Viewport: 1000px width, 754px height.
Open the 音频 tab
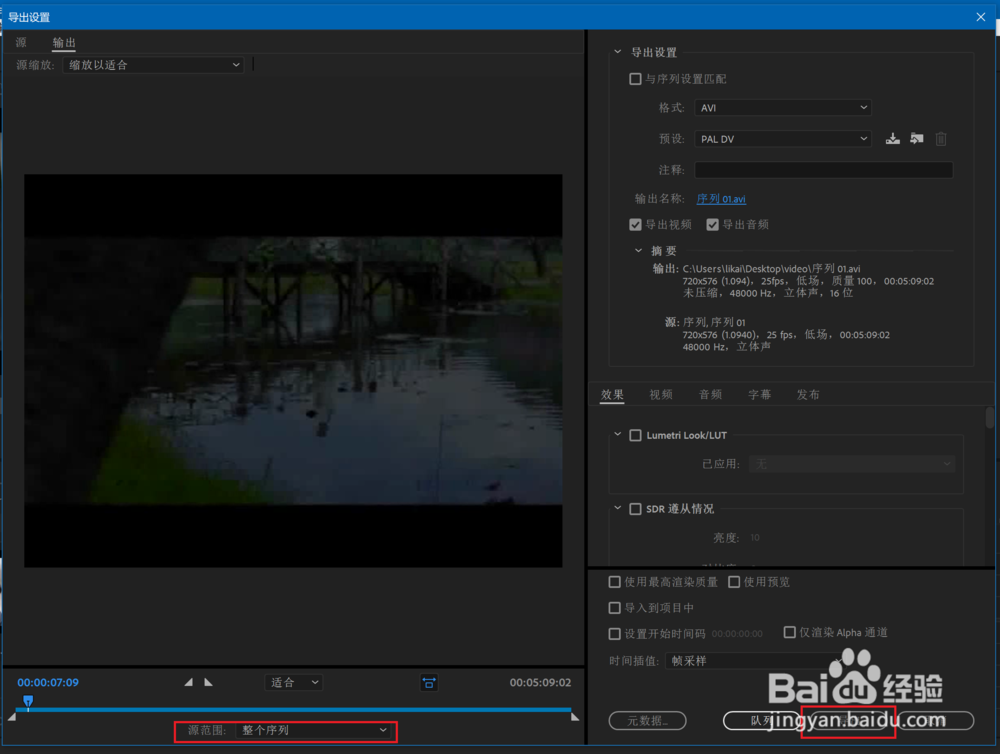coord(710,395)
